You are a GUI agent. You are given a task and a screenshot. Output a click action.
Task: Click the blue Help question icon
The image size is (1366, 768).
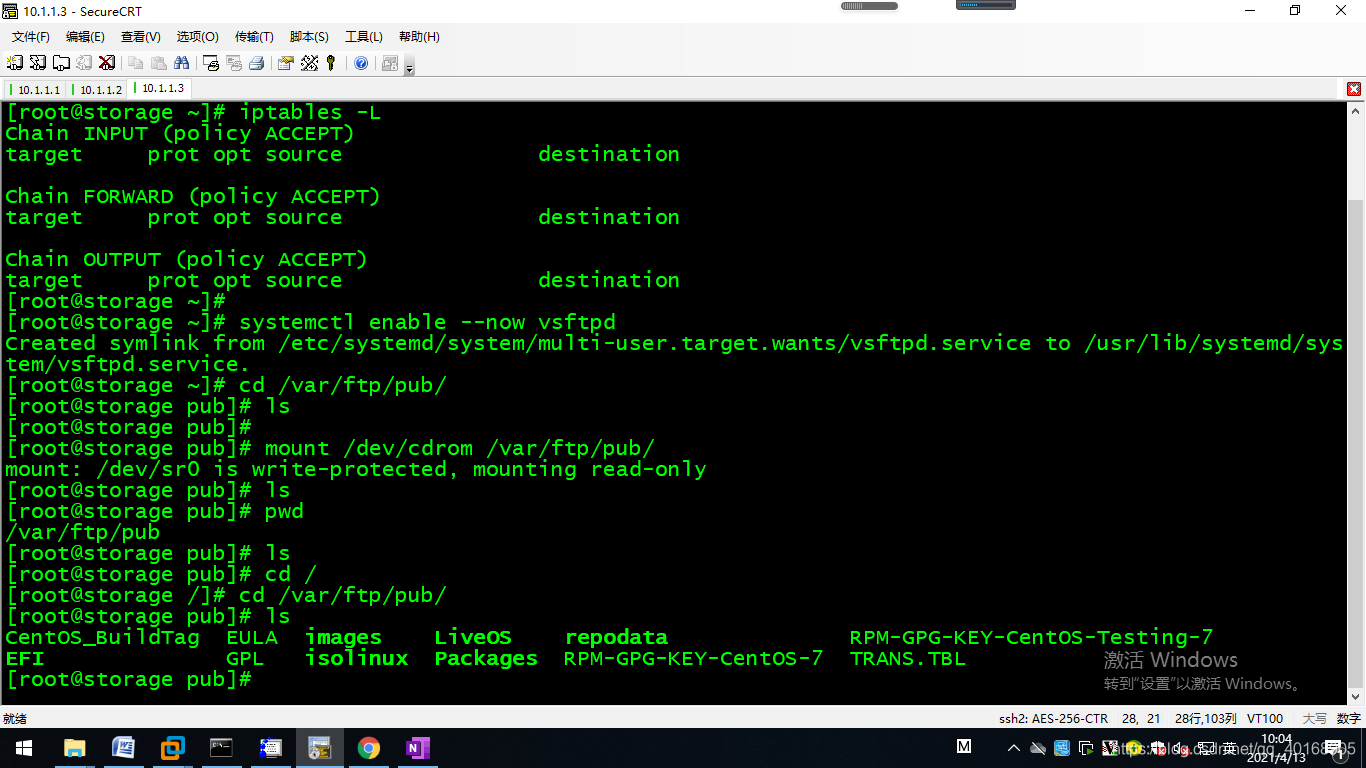[361, 63]
